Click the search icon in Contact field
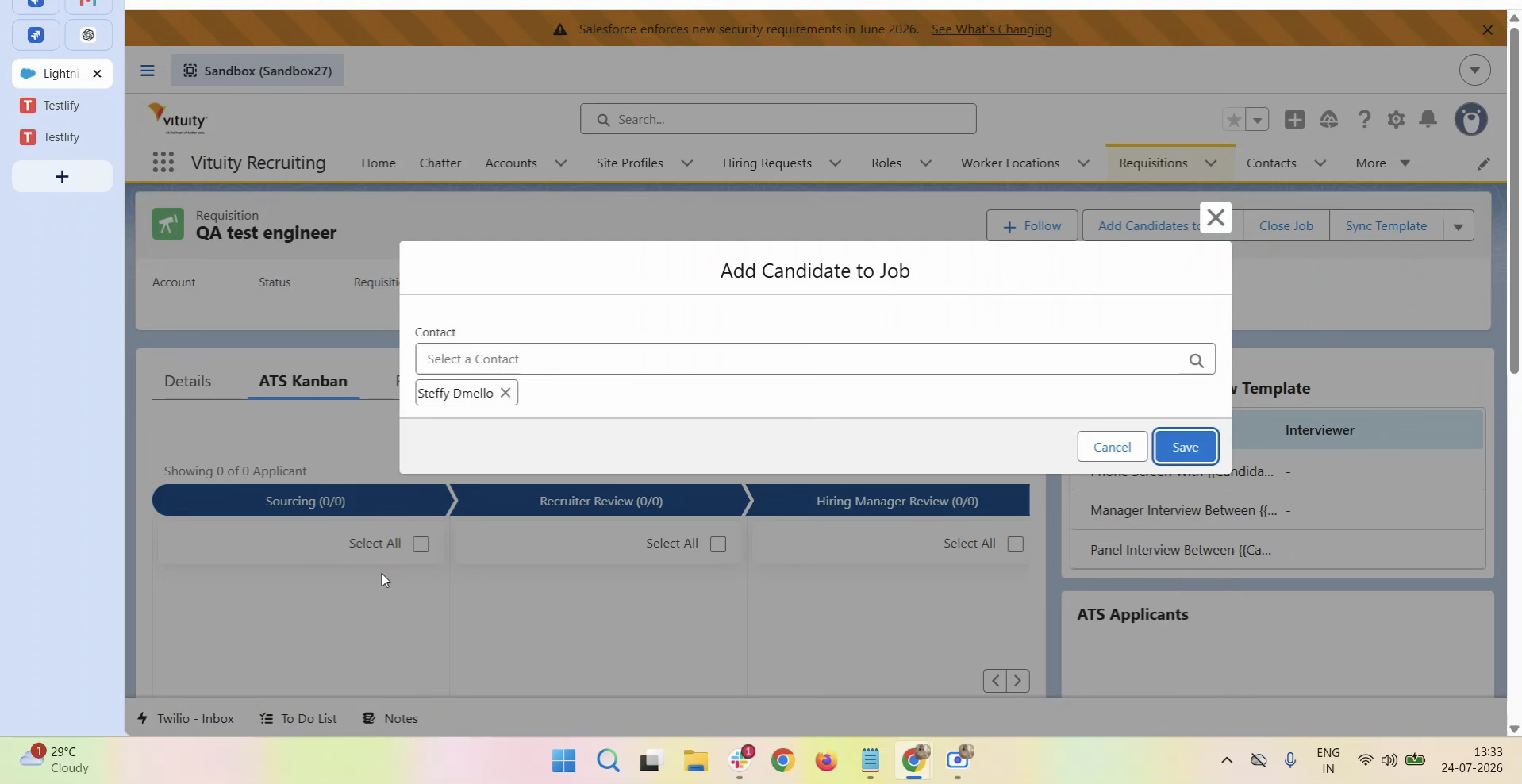1522x784 pixels. click(1196, 360)
